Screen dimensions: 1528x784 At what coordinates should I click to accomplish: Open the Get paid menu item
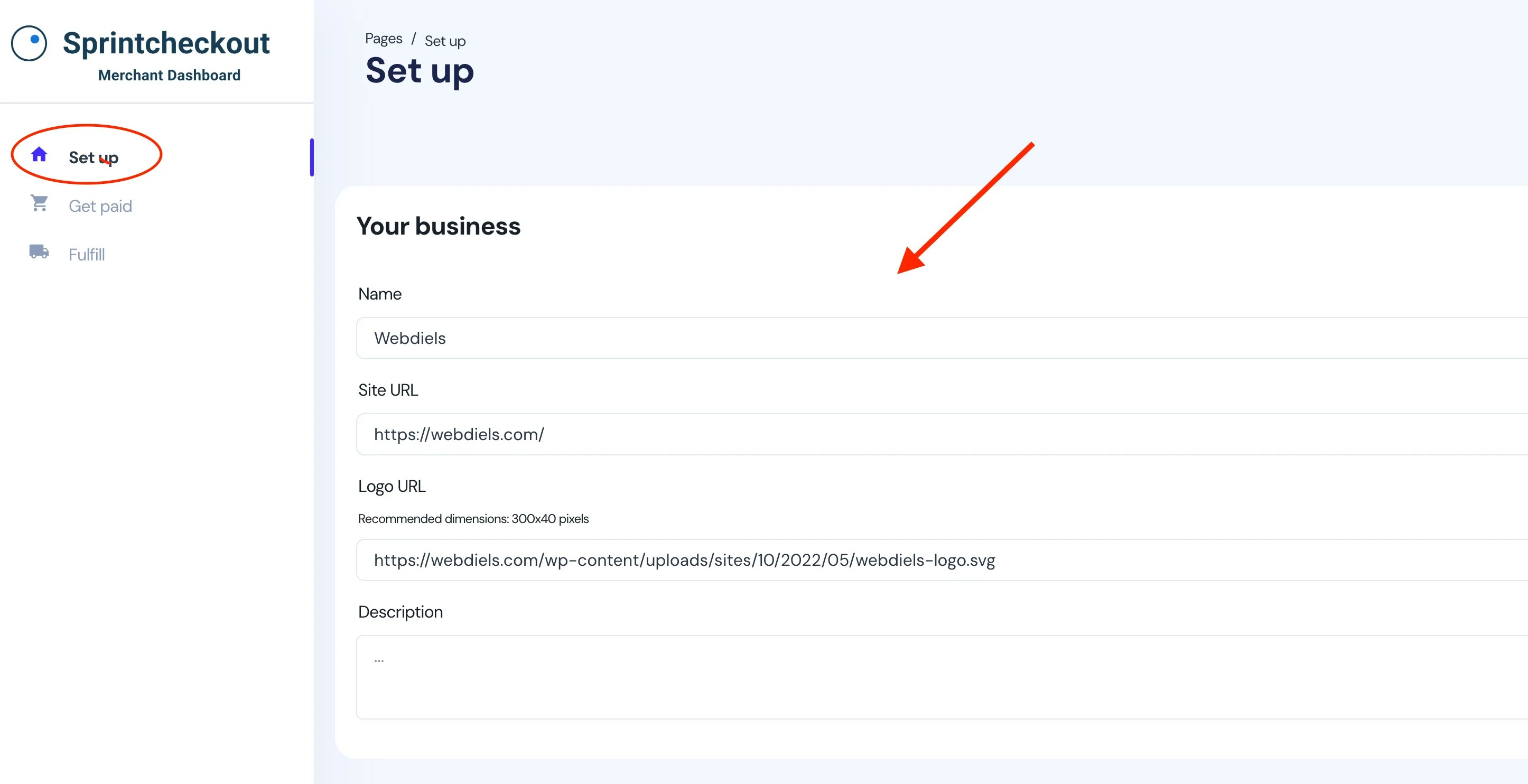100,206
